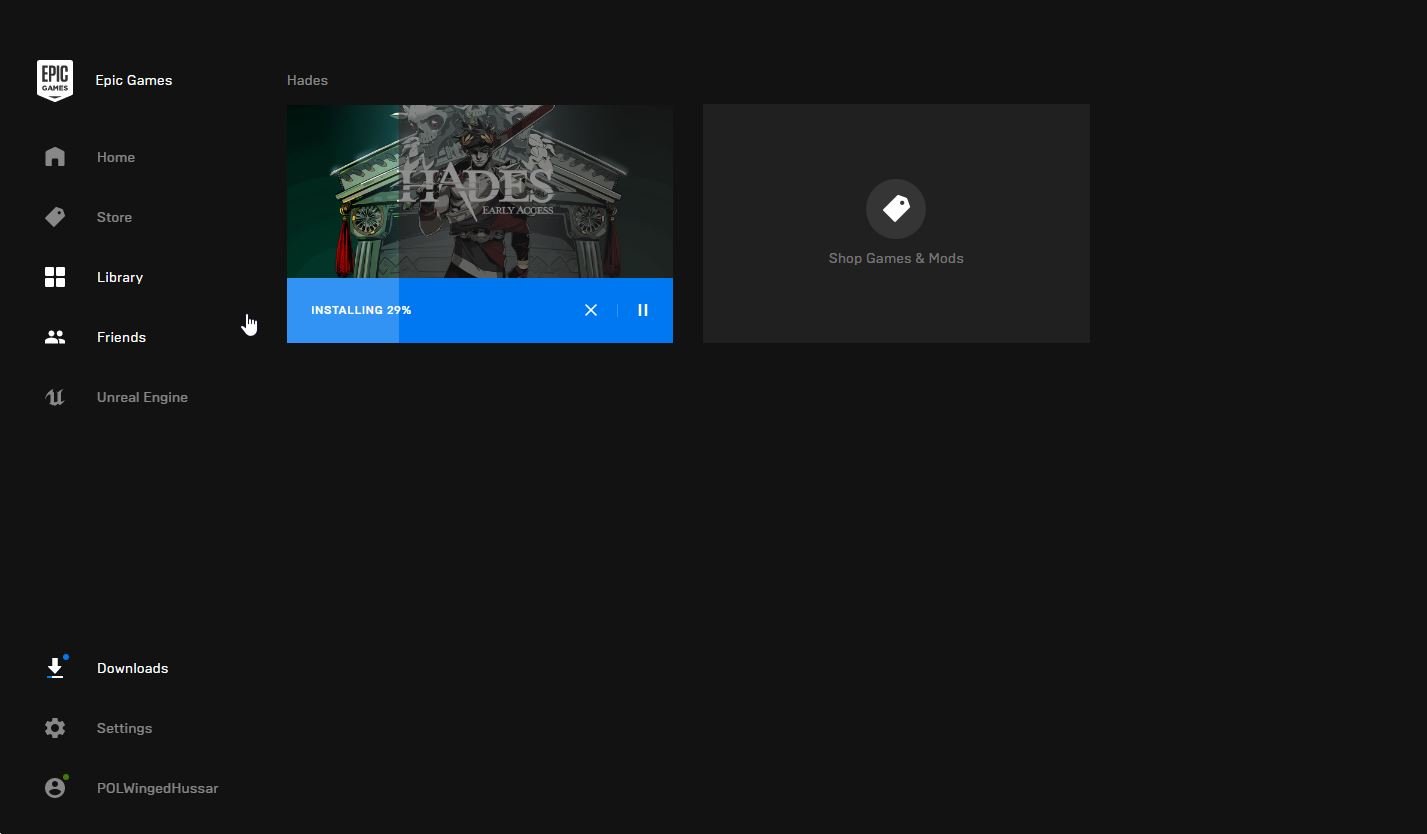Switch to Unreal Engine section

pos(142,397)
